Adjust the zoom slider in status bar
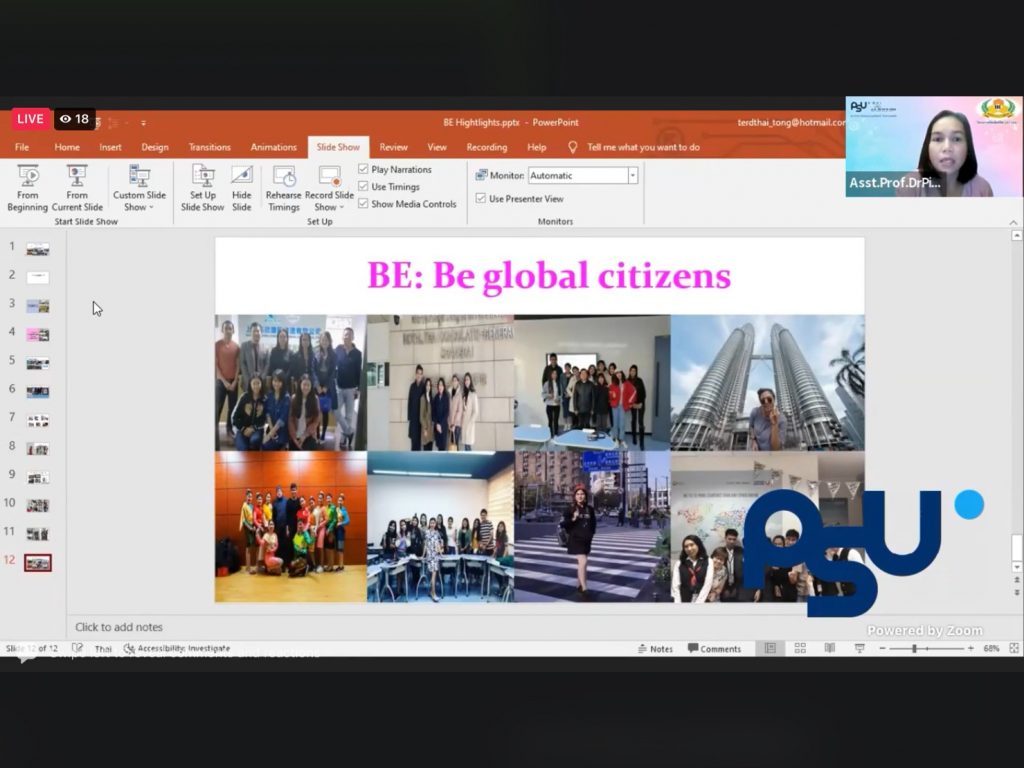The width and height of the screenshot is (1024, 768). click(914, 648)
